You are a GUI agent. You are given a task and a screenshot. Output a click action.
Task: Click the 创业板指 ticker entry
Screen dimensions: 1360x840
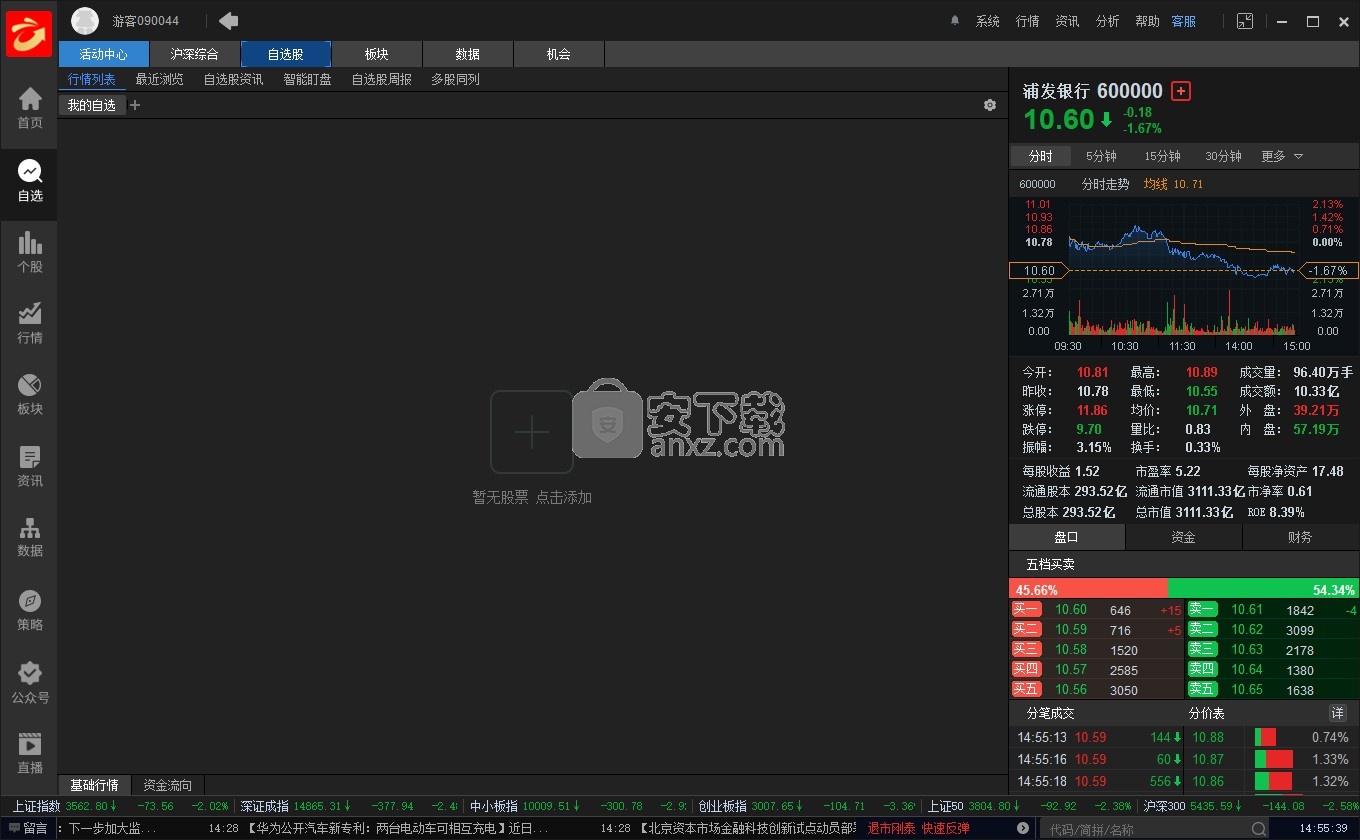807,806
